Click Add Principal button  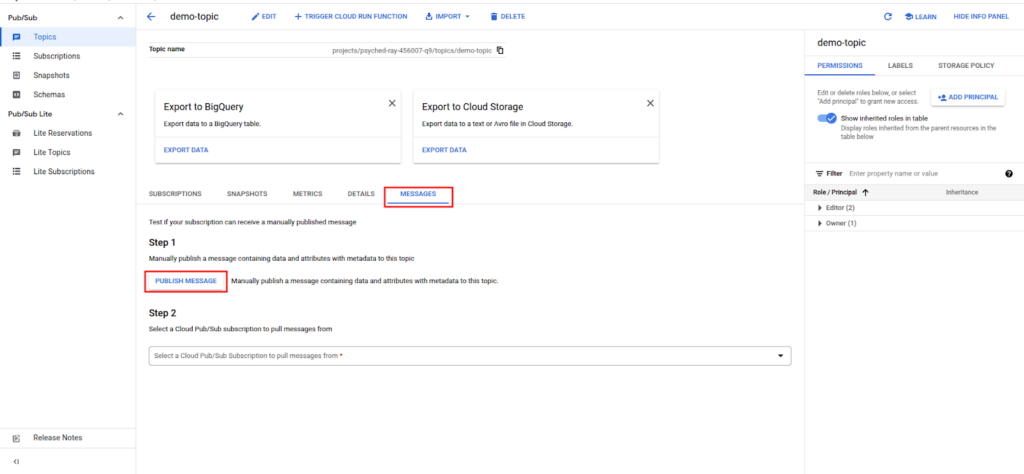tap(968, 97)
